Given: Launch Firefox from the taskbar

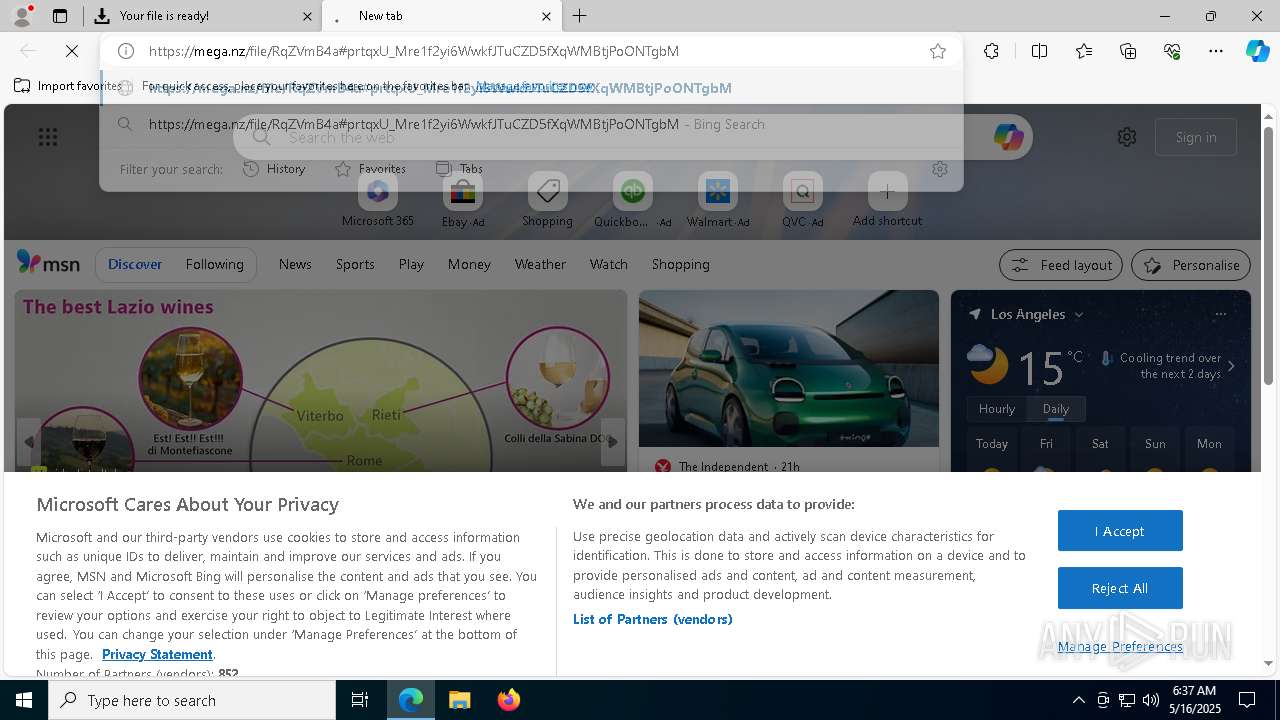Looking at the screenshot, I should coord(508,700).
